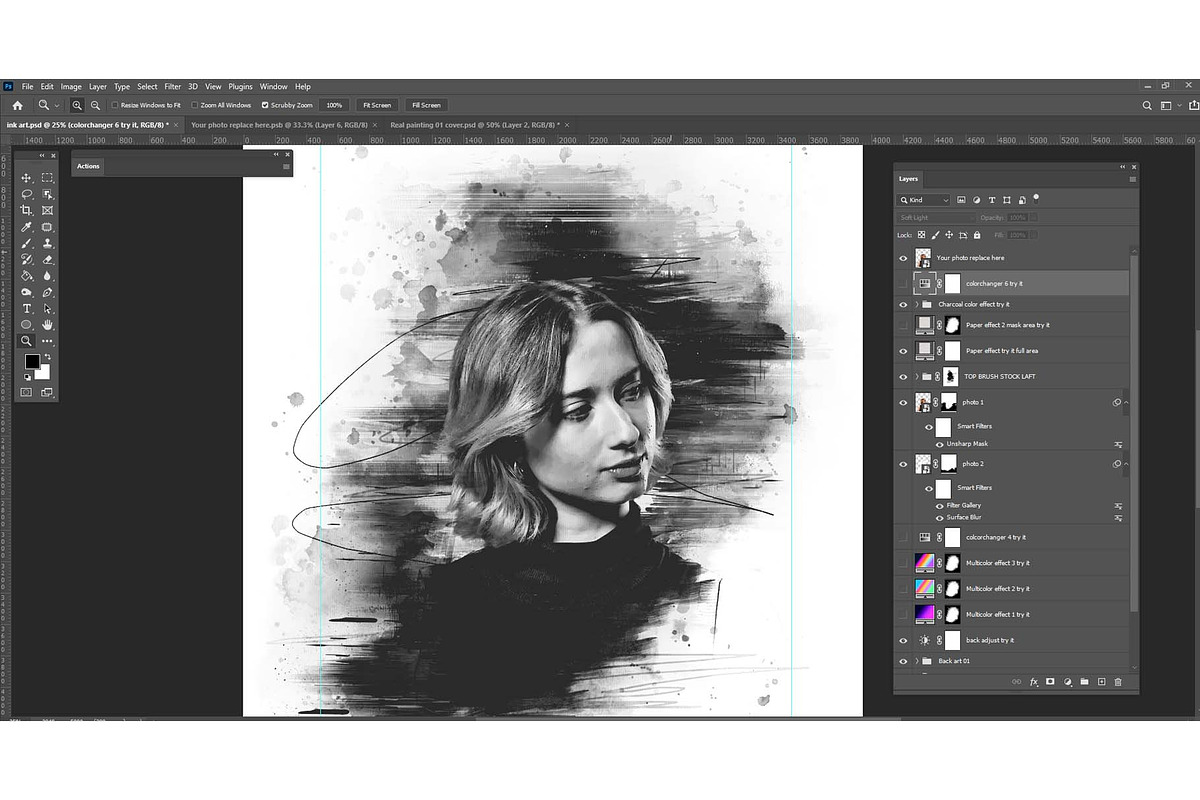
Task: Click the Home icon in options bar
Action: pos(17,105)
